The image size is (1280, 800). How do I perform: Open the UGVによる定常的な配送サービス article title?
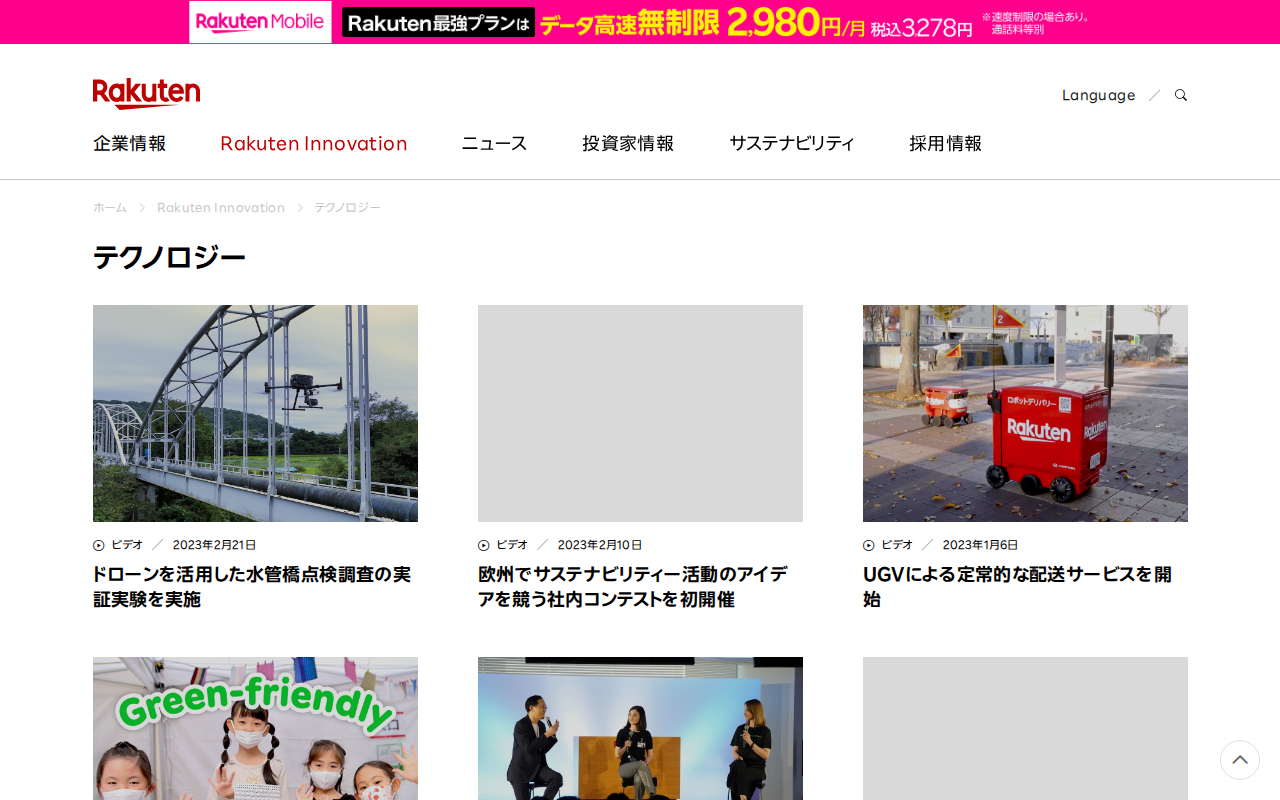point(1018,587)
